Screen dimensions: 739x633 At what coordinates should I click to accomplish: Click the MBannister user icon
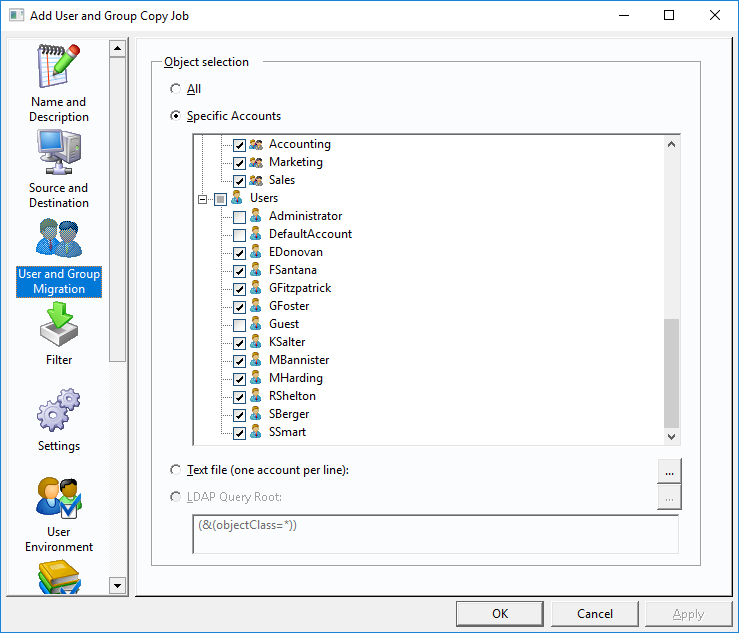(x=256, y=360)
